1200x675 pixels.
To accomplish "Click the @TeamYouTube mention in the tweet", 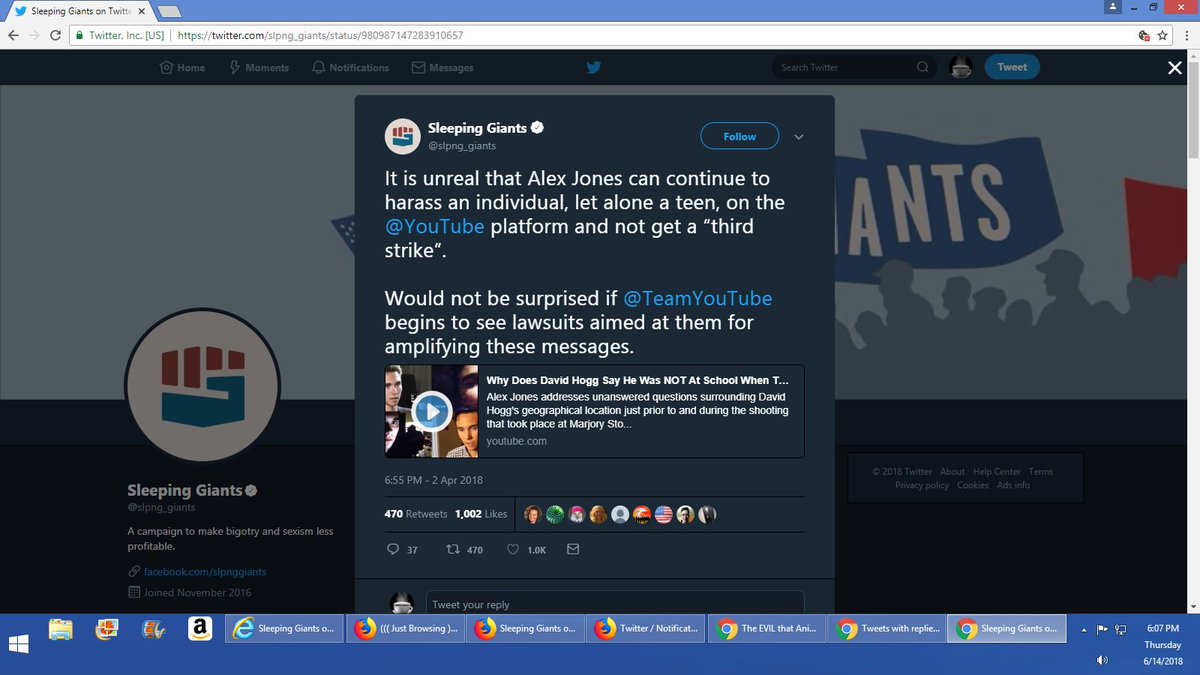I will point(698,298).
